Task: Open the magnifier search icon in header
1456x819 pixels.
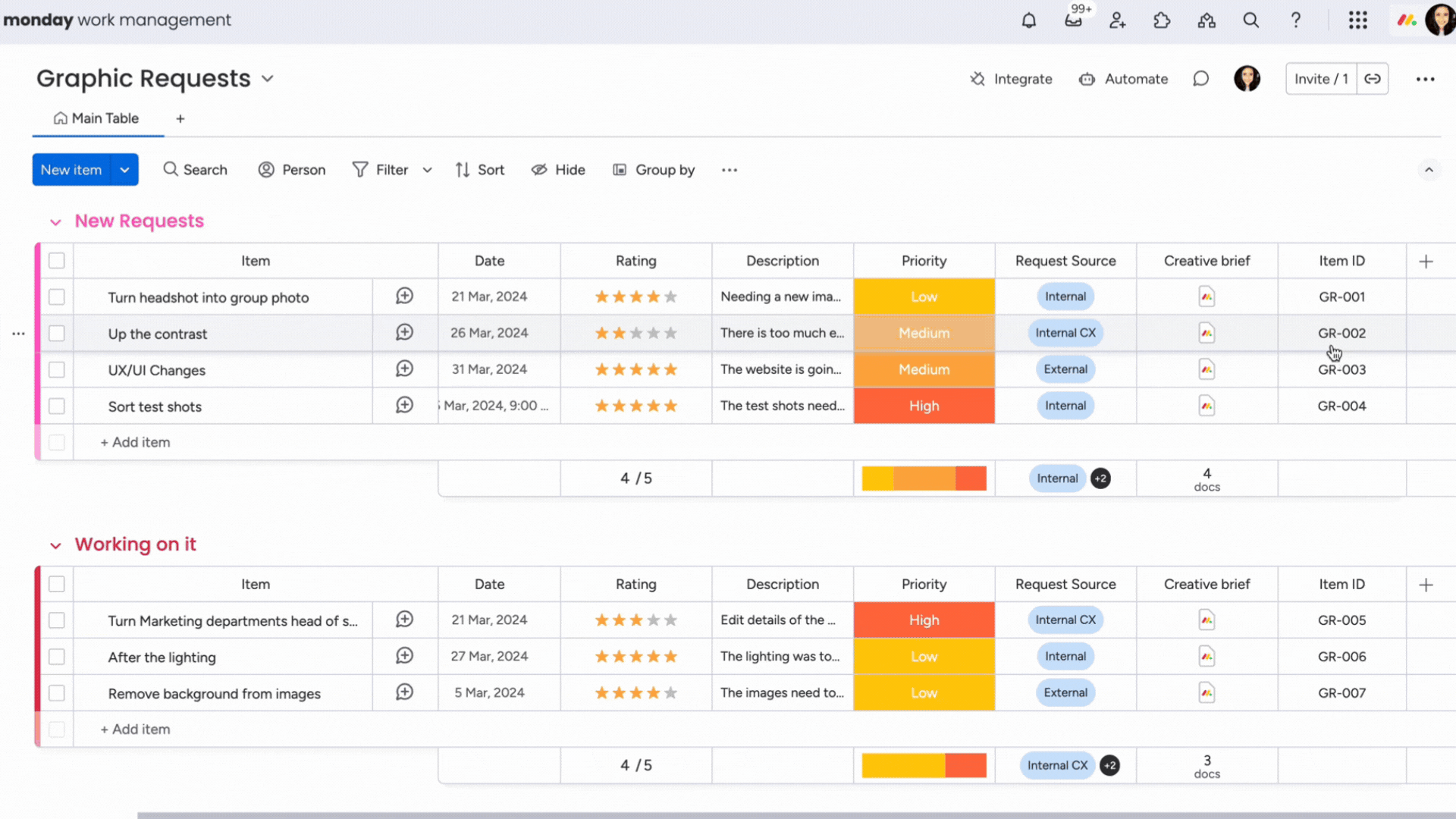Action: [x=1251, y=20]
